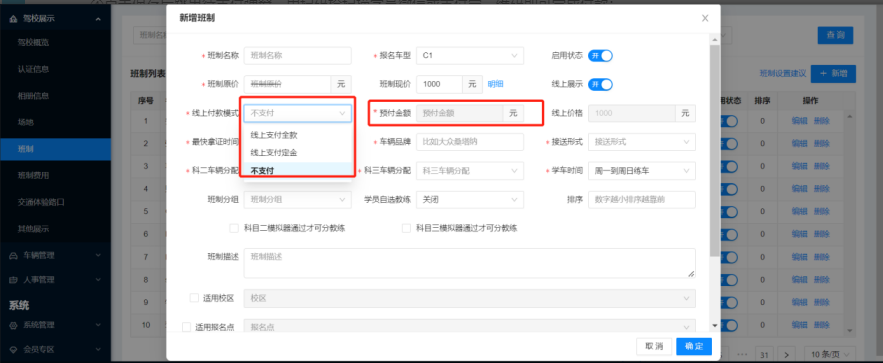The image size is (883, 363).
Task: Open 相册信息 in sidebar
Action: coord(32,96)
